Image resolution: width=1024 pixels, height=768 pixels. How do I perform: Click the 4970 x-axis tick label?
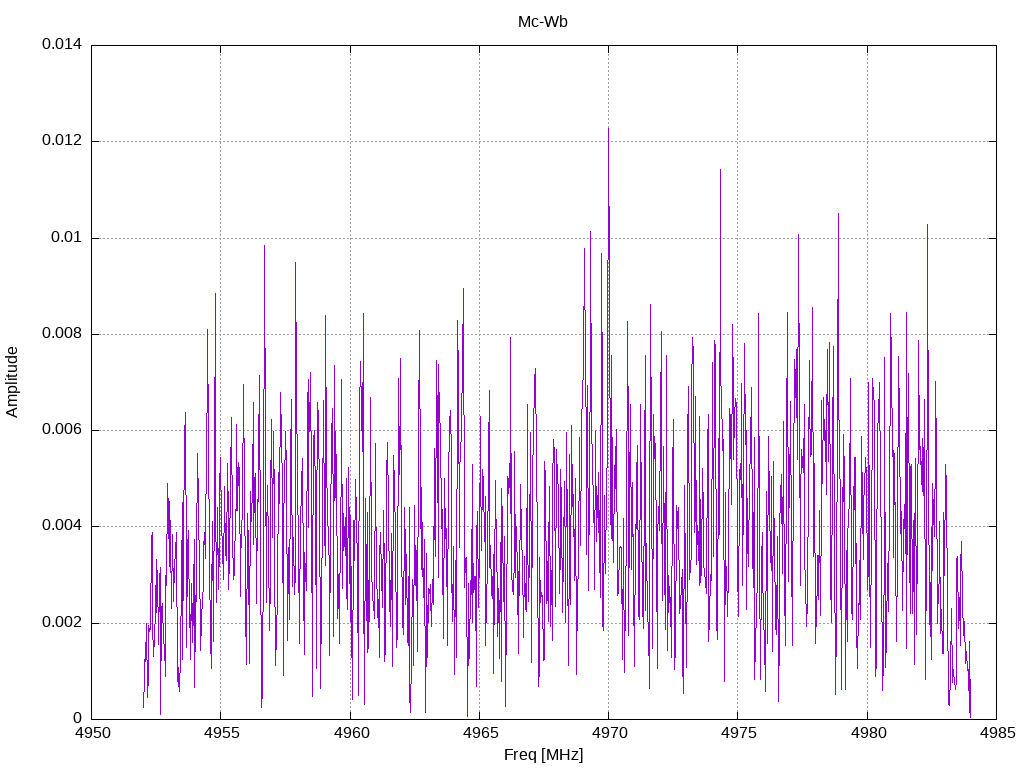click(609, 733)
